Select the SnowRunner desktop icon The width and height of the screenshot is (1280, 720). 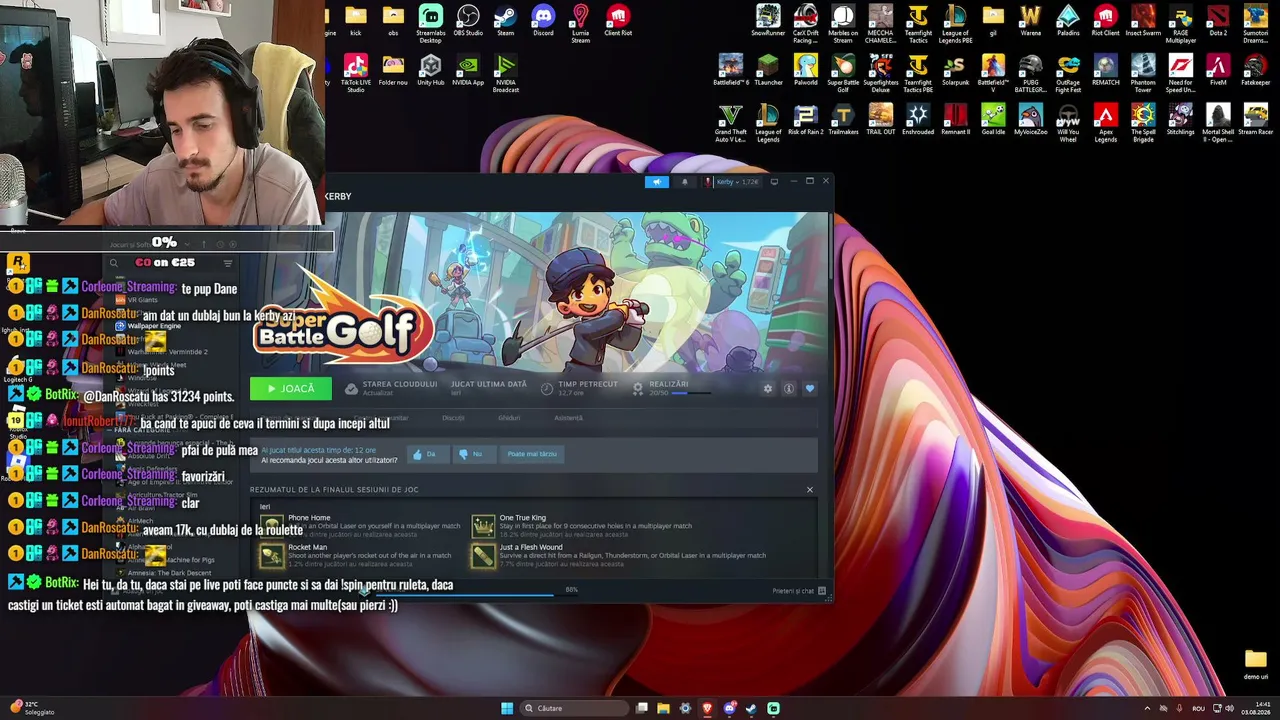[768, 20]
